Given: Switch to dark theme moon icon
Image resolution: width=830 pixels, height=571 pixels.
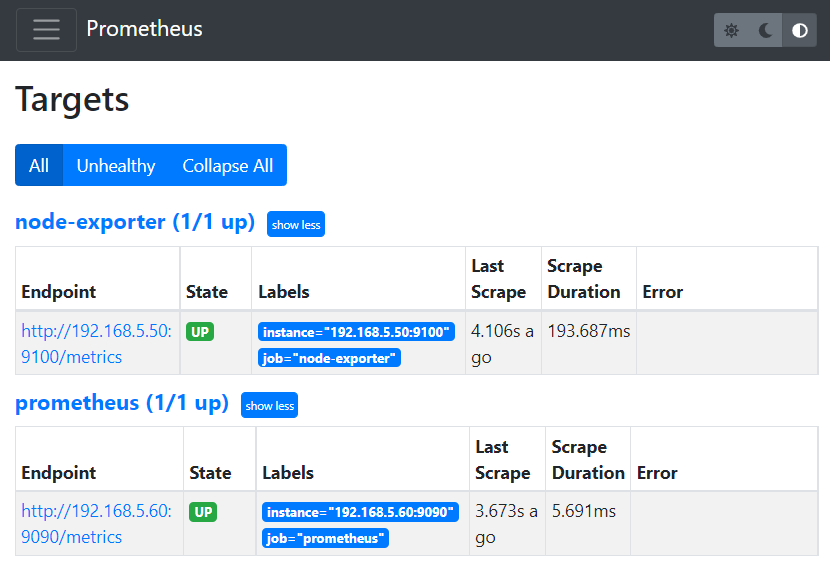Looking at the screenshot, I should (x=765, y=30).
